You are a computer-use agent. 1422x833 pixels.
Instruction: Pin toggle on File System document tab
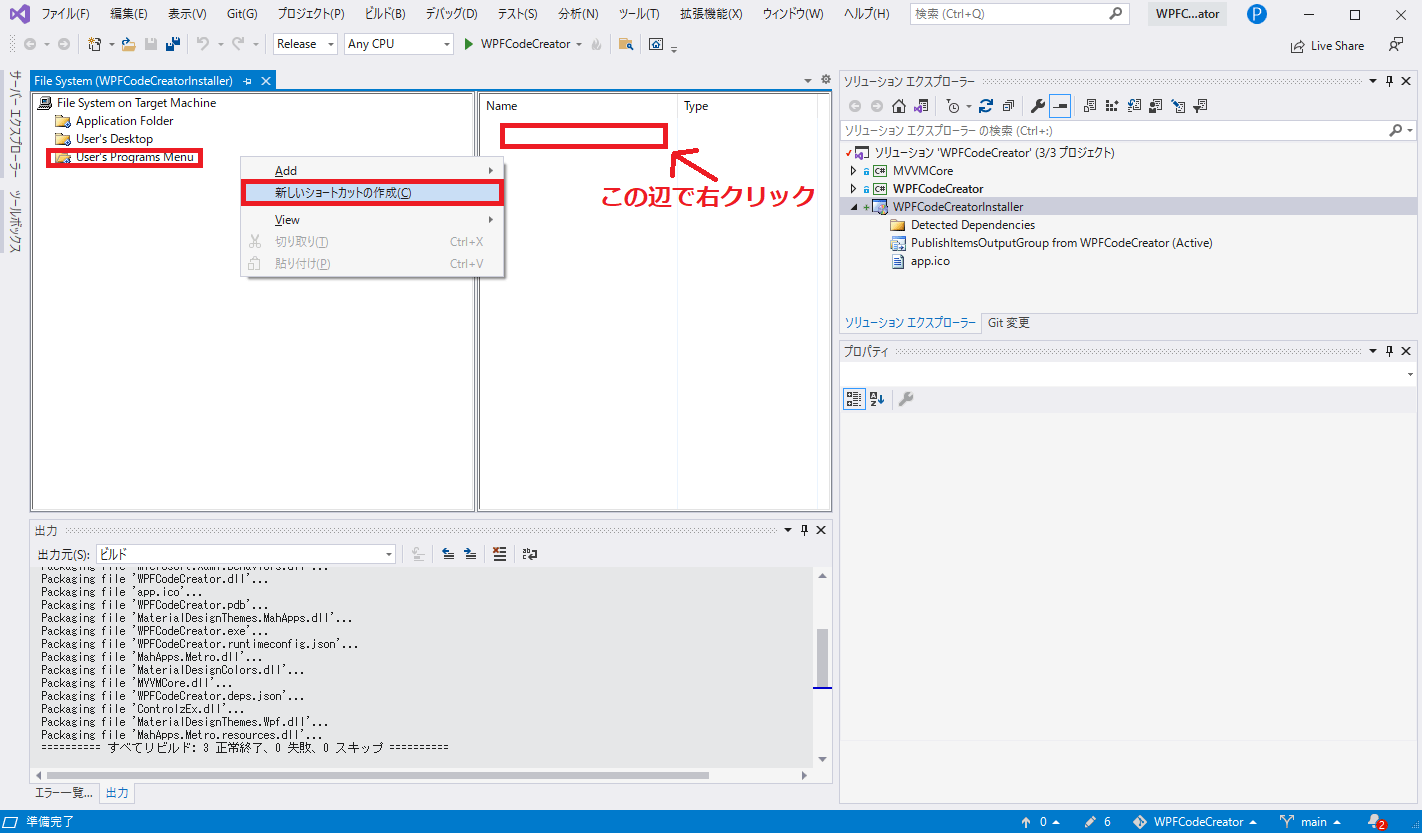tap(247, 81)
